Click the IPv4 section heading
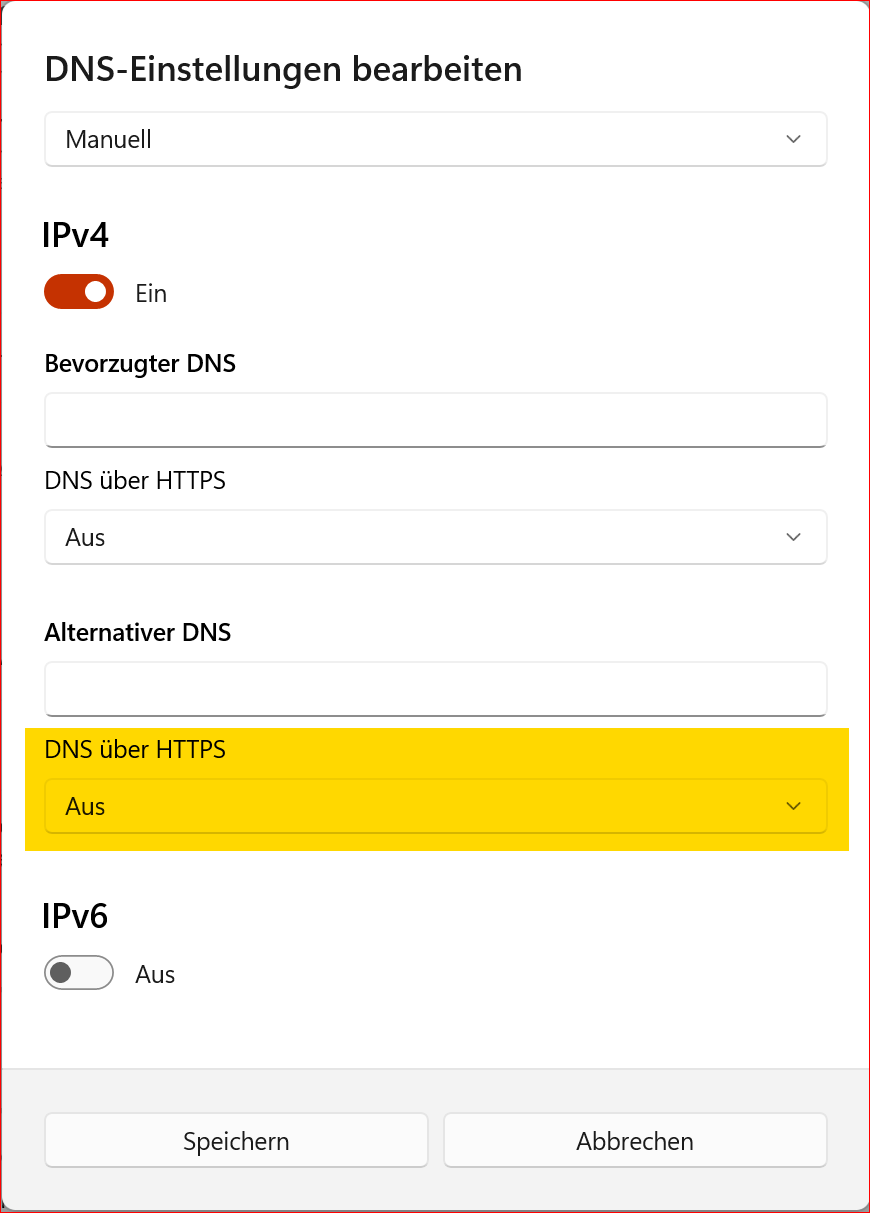Image resolution: width=870 pixels, height=1213 pixels. [75, 236]
